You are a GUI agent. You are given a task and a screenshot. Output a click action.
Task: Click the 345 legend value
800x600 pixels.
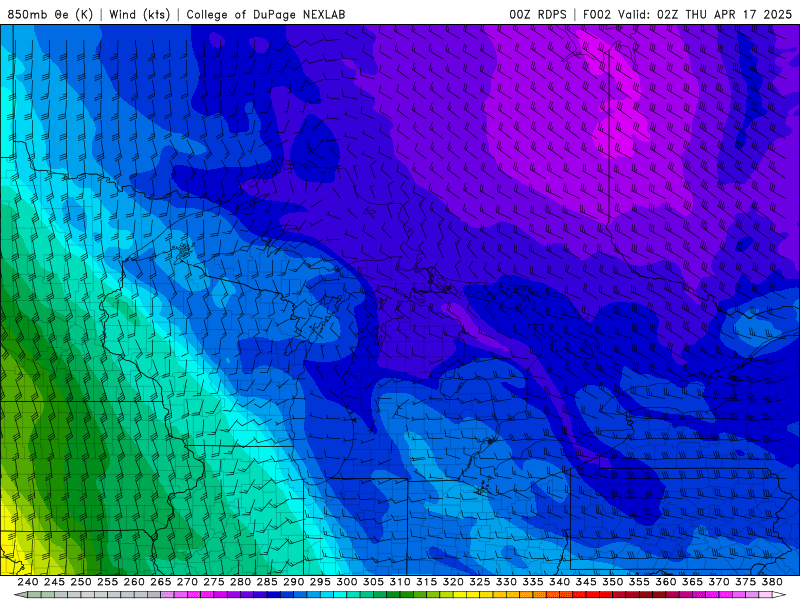click(x=586, y=582)
